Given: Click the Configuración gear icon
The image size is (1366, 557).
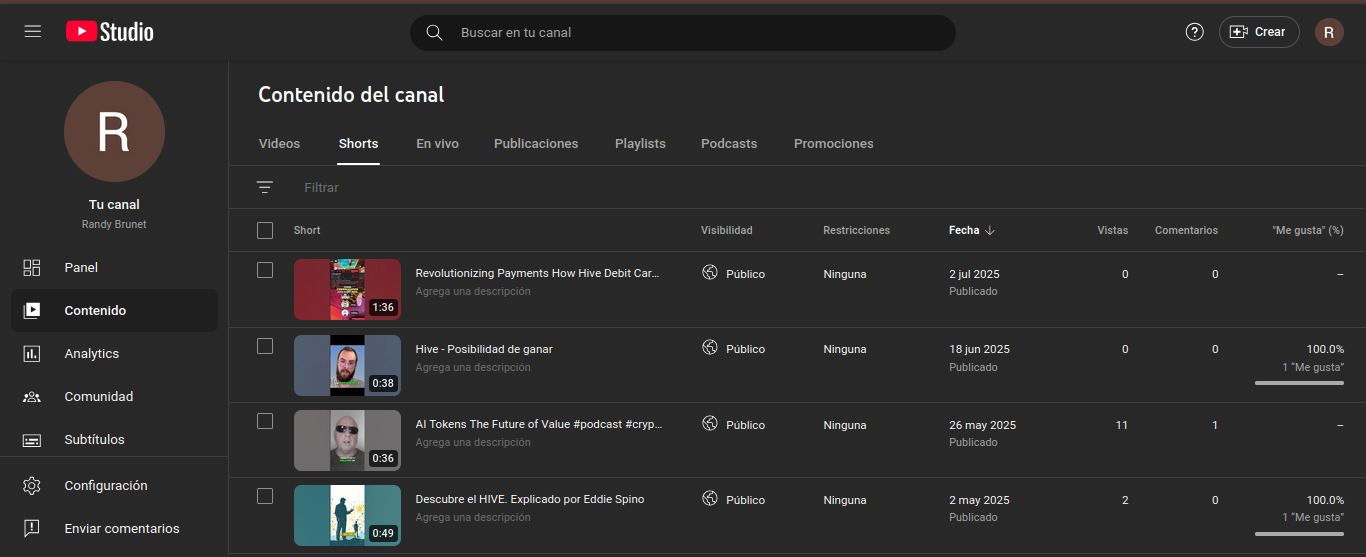Looking at the screenshot, I should (x=32, y=486).
